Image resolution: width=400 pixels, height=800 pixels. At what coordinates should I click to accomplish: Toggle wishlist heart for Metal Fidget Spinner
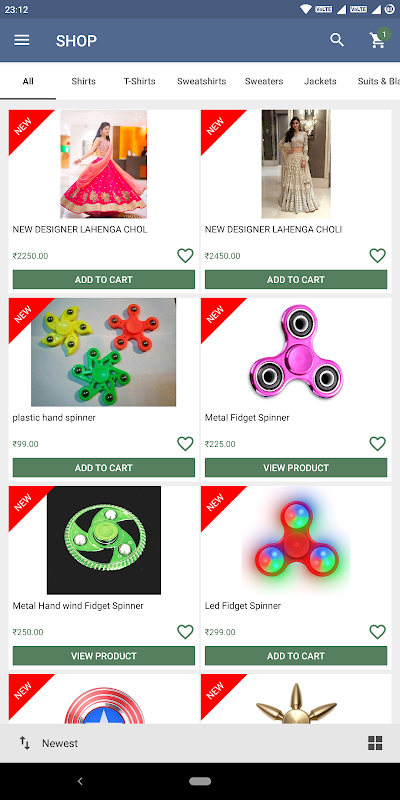coord(378,443)
